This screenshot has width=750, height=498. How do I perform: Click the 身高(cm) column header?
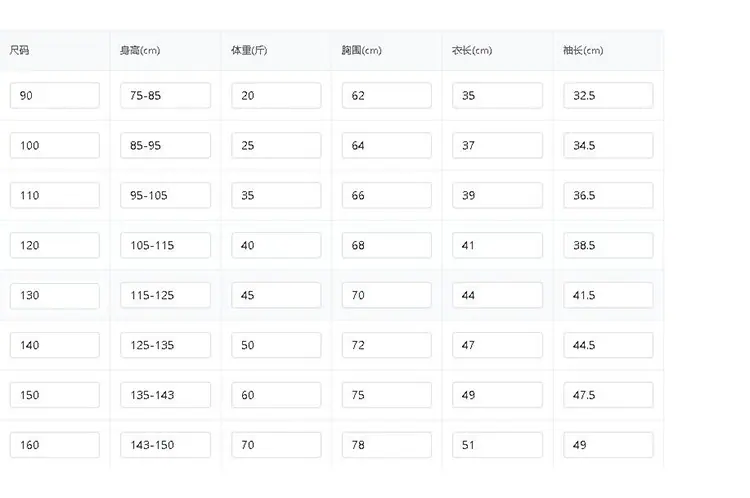pos(140,50)
